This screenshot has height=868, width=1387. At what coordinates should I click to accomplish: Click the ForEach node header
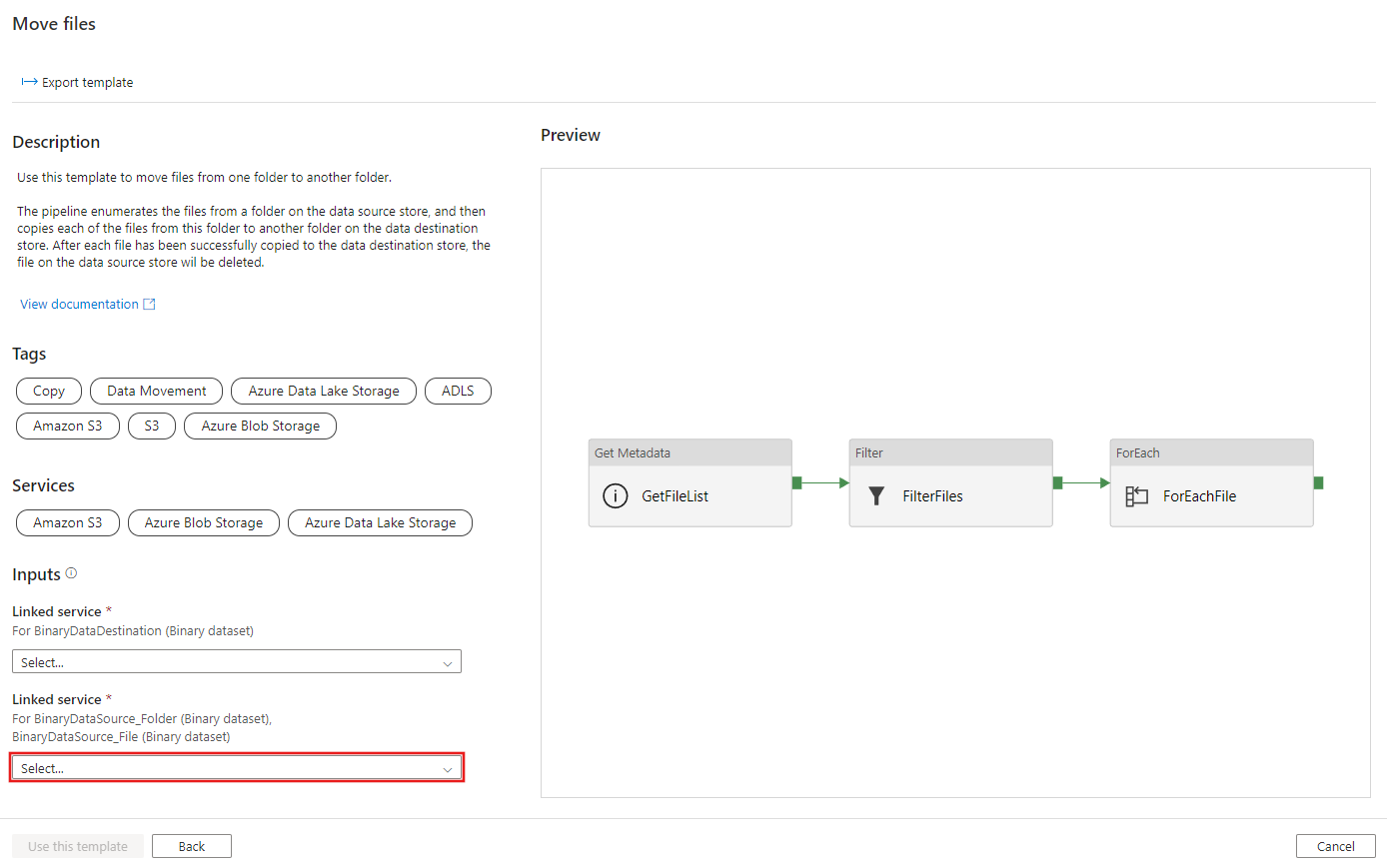pos(1212,452)
